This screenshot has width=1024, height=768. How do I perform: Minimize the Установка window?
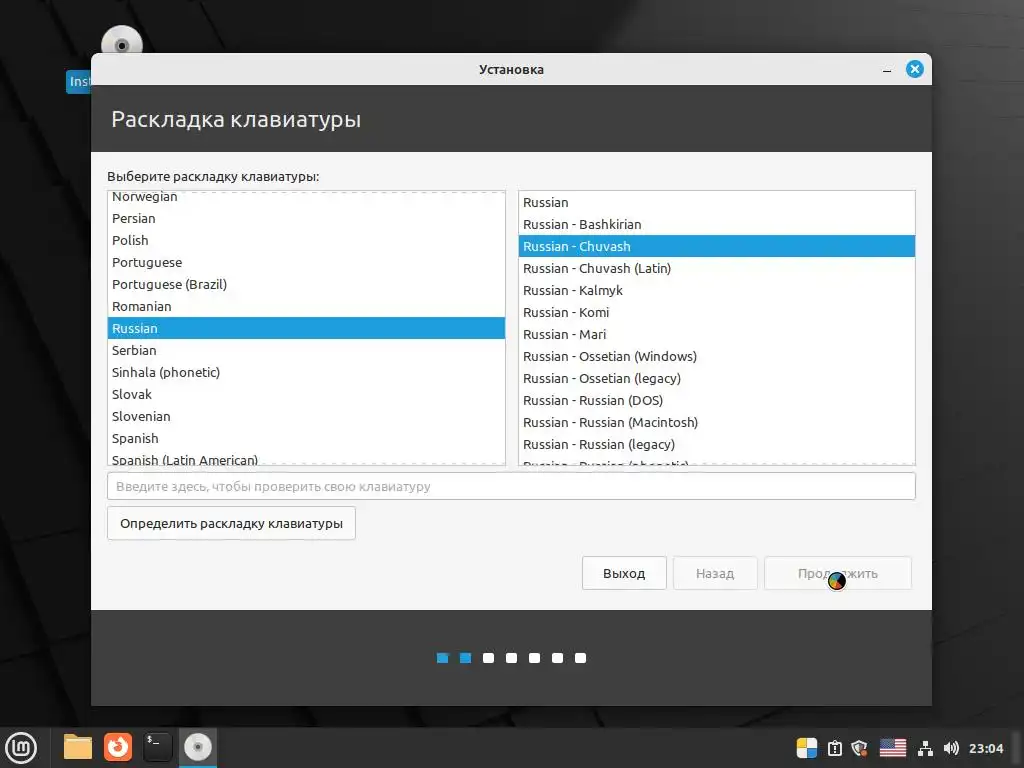(x=887, y=70)
